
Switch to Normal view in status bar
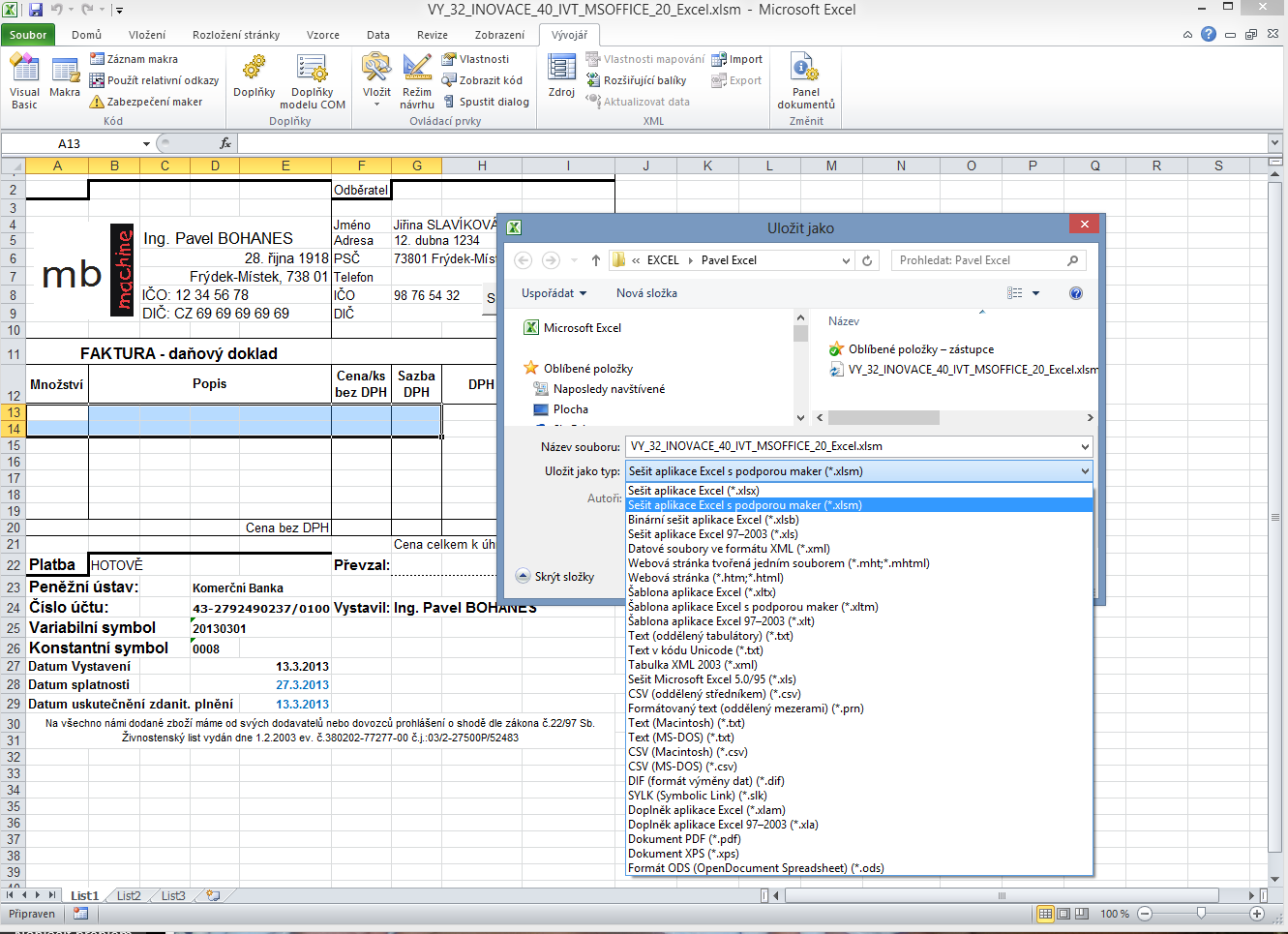point(1045,914)
